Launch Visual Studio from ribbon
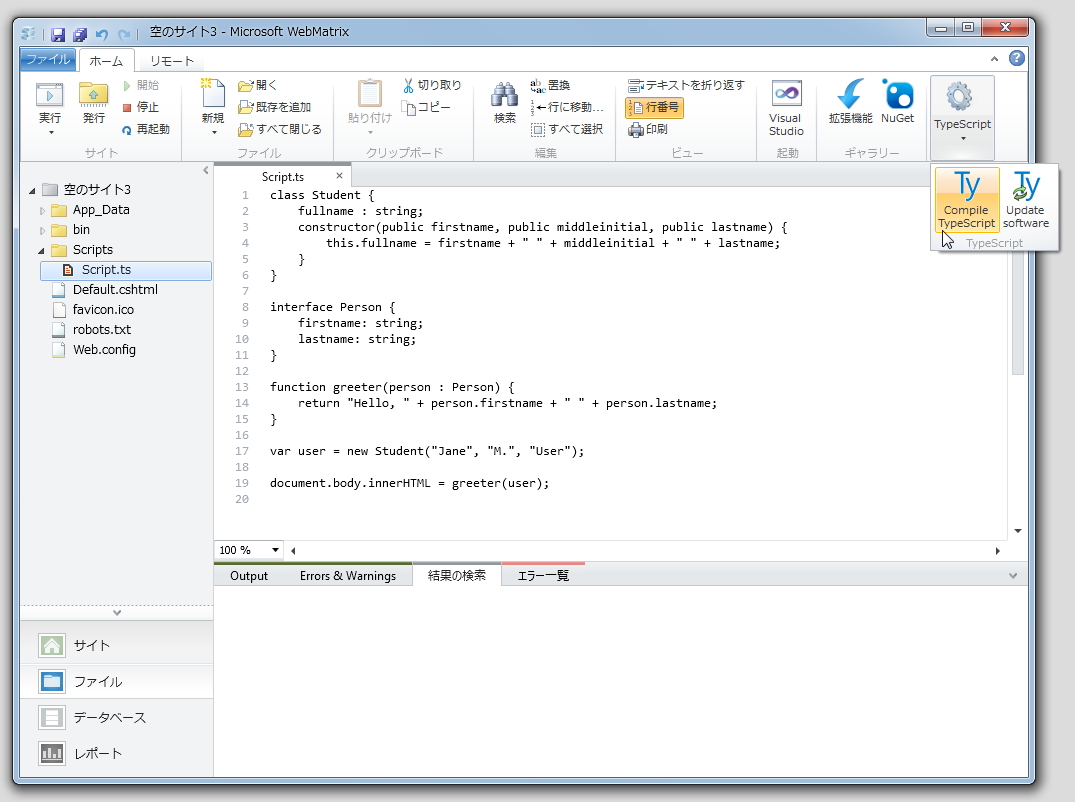This screenshot has height=802, width=1075. click(x=786, y=108)
